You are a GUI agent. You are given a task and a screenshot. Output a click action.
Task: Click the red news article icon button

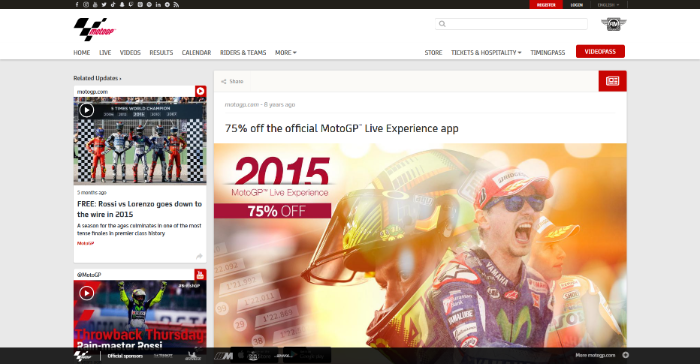pos(612,81)
